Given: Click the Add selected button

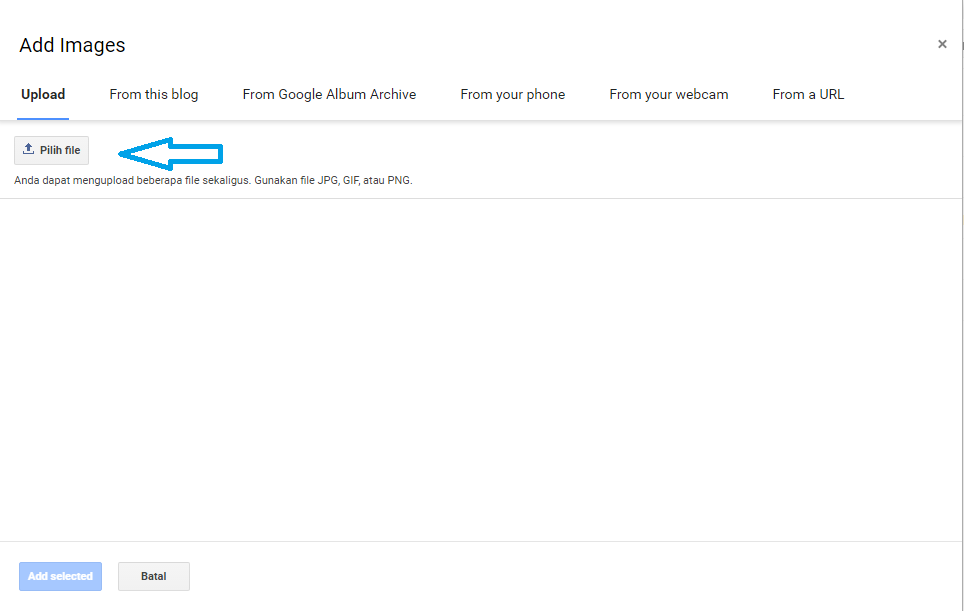Looking at the screenshot, I should pyautogui.click(x=60, y=576).
